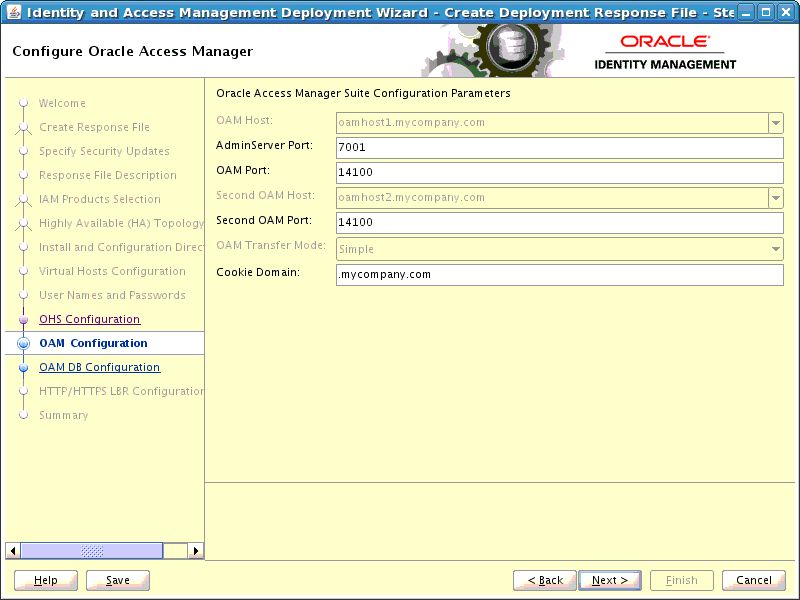Click the Response File Description step
Viewport: 800px width, 600px height.
pos(108,175)
